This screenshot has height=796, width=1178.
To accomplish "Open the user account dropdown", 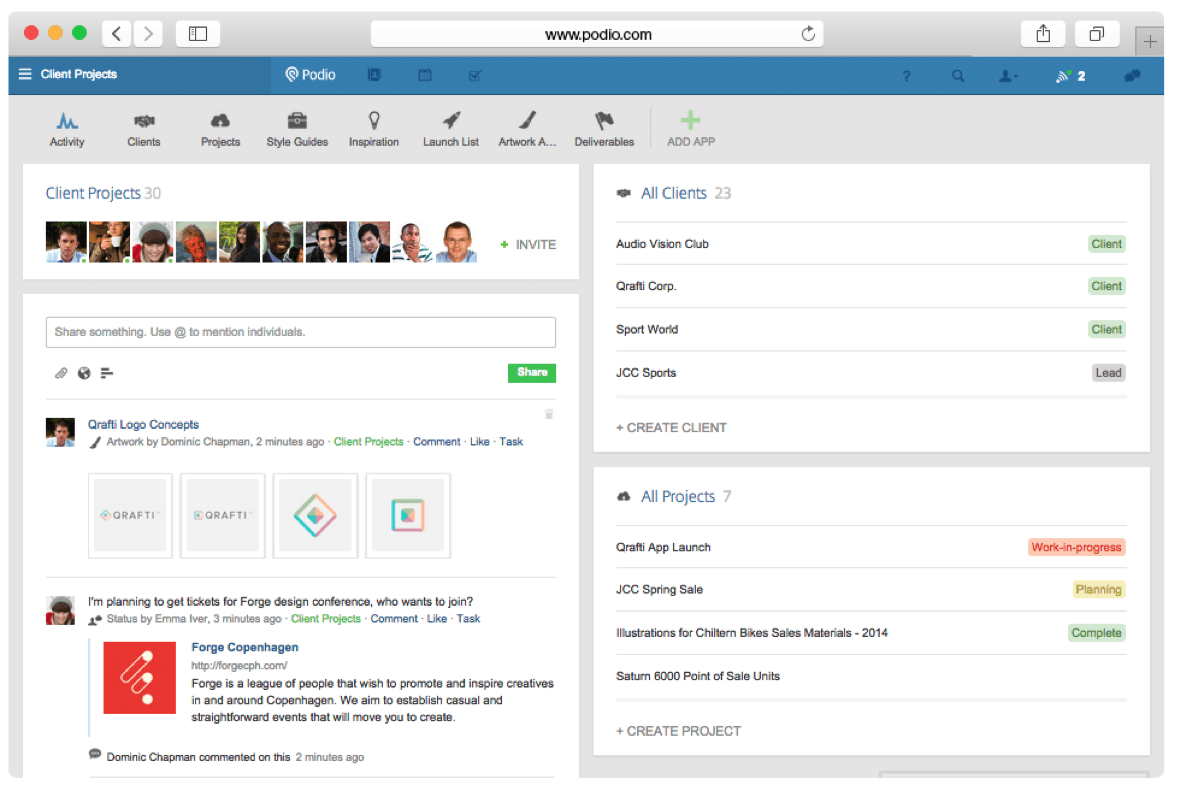I will (1007, 76).
